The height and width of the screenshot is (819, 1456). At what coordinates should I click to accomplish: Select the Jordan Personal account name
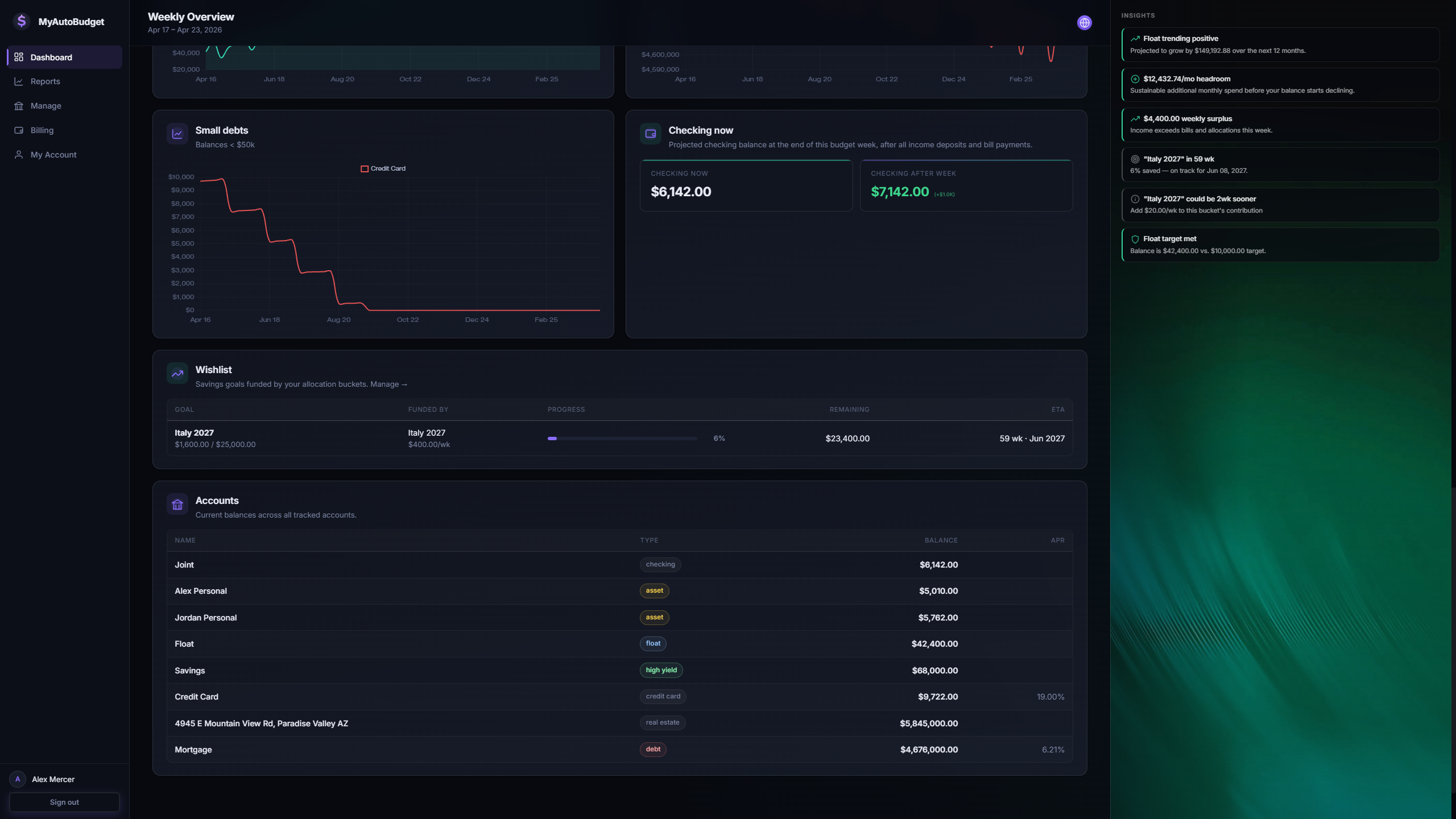(205, 618)
